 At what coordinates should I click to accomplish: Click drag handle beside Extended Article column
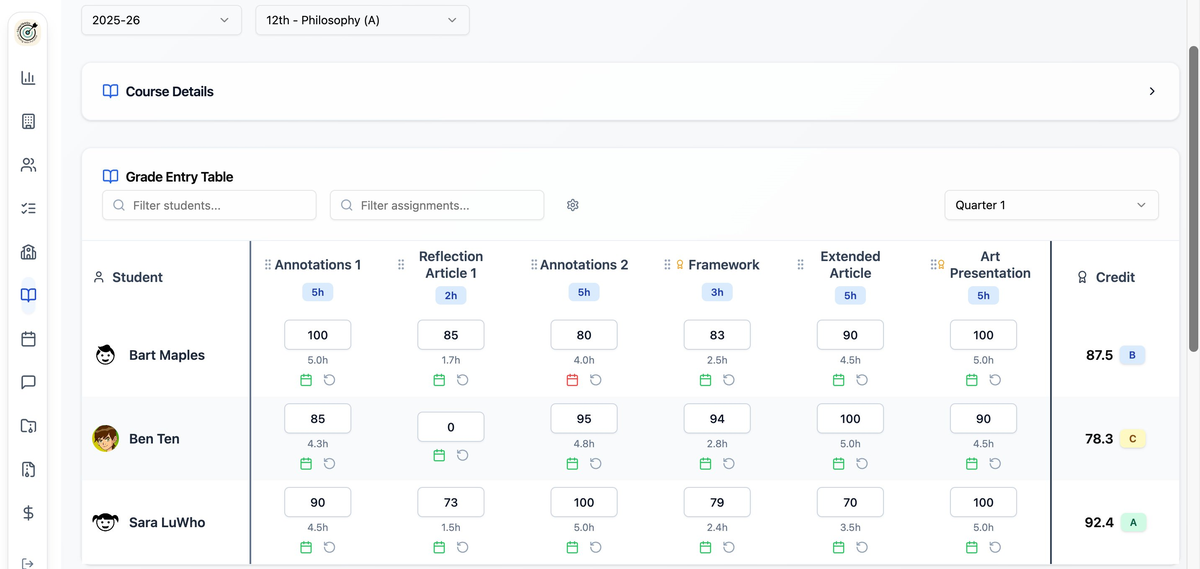point(800,265)
